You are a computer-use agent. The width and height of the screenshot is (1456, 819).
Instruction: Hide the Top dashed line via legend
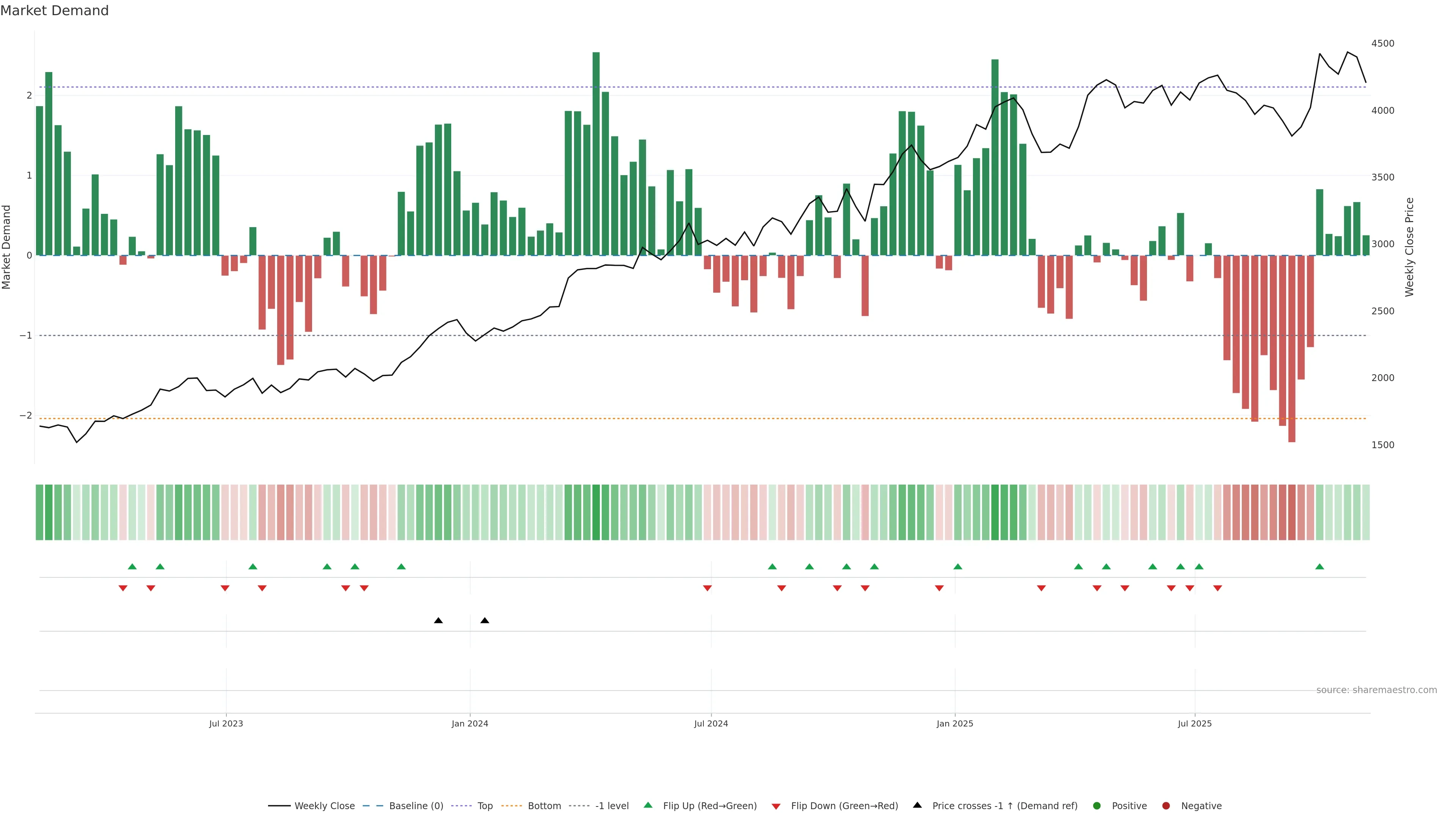485,805
